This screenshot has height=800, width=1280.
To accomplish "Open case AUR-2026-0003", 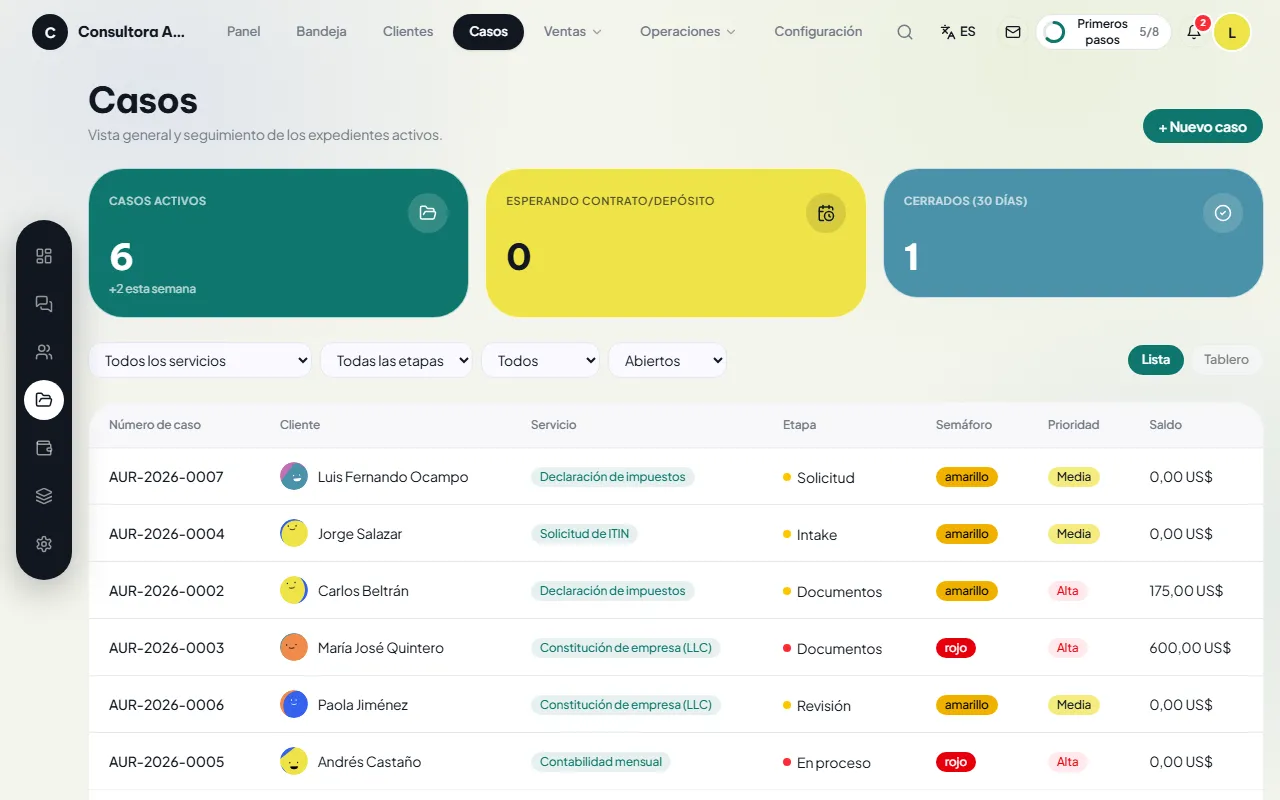I will (166, 648).
